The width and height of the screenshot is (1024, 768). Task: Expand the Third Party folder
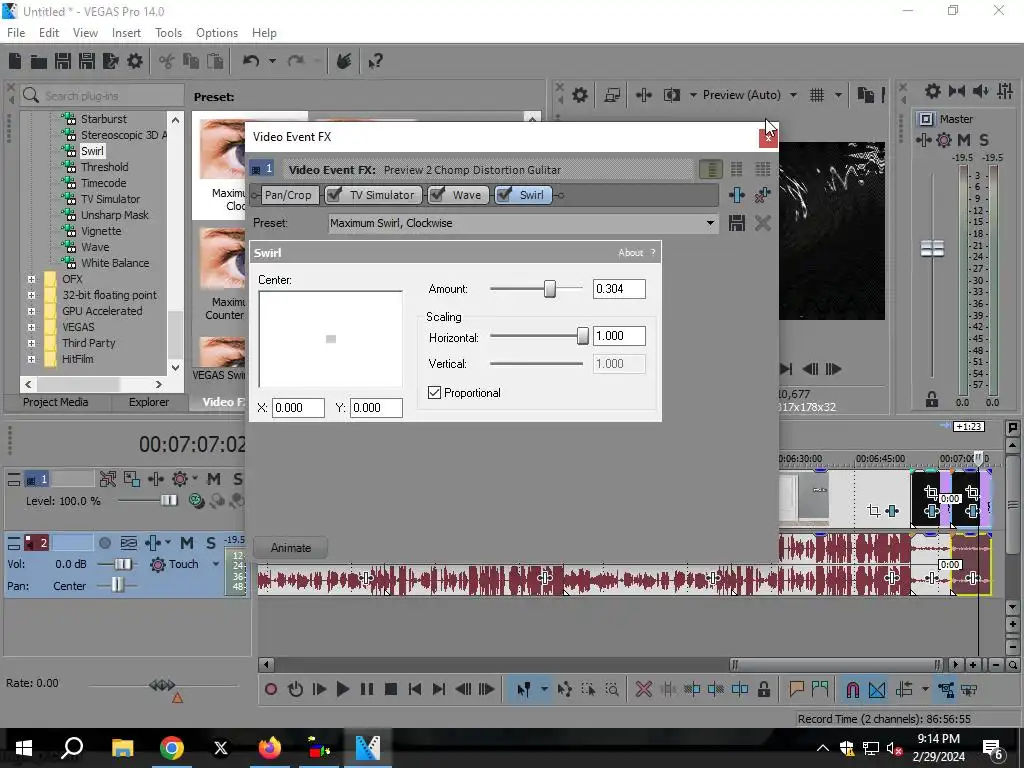pos(31,343)
